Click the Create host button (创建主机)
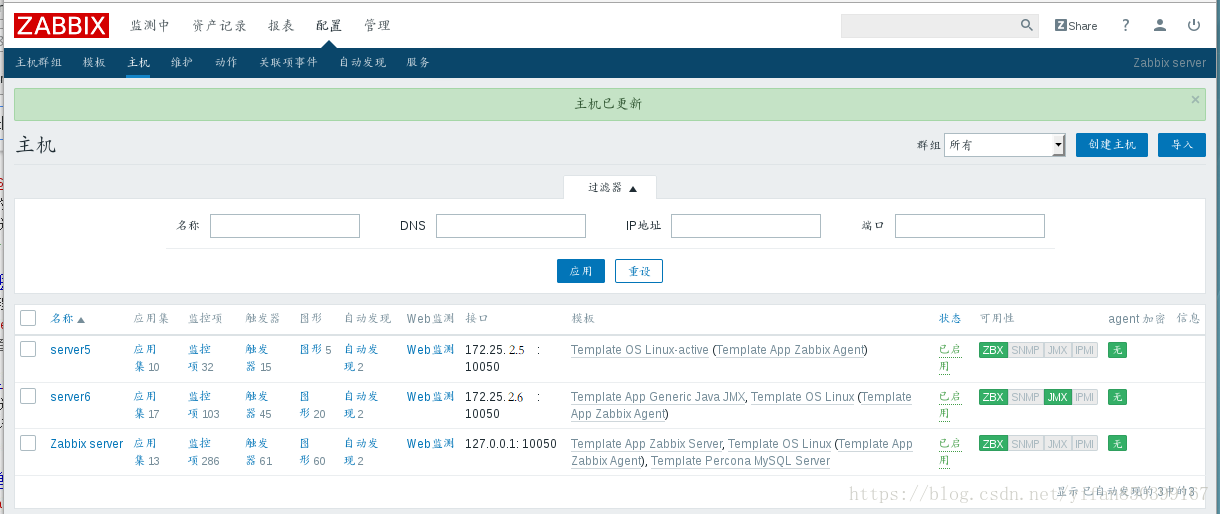The image size is (1220, 514). [x=1112, y=145]
